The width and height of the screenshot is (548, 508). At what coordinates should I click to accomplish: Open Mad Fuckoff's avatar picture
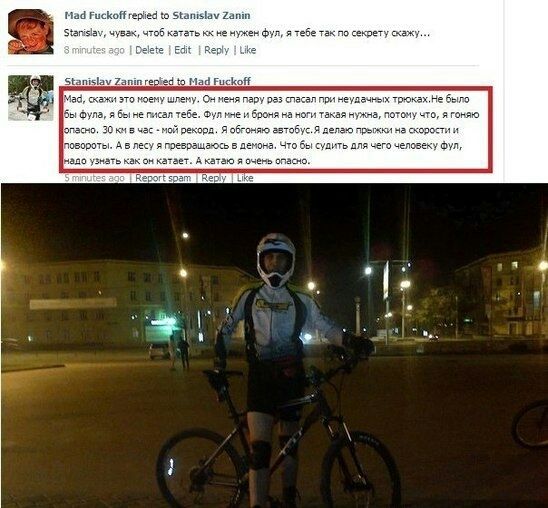pos(31,32)
